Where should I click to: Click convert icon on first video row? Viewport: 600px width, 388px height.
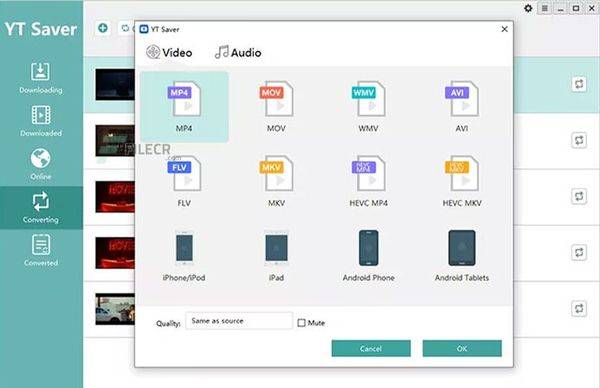click(579, 84)
